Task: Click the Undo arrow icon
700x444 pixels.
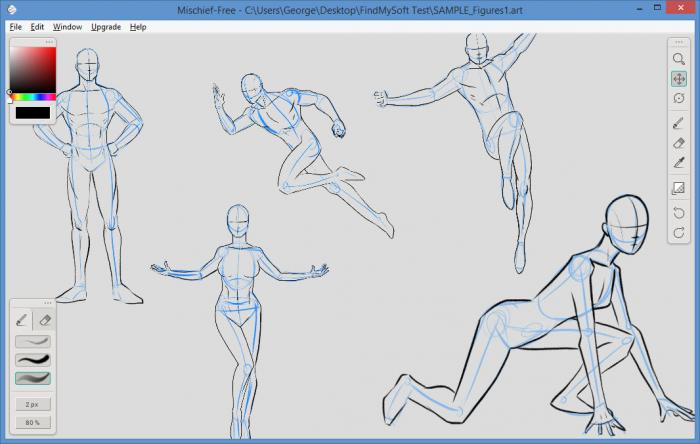Action: (679, 213)
